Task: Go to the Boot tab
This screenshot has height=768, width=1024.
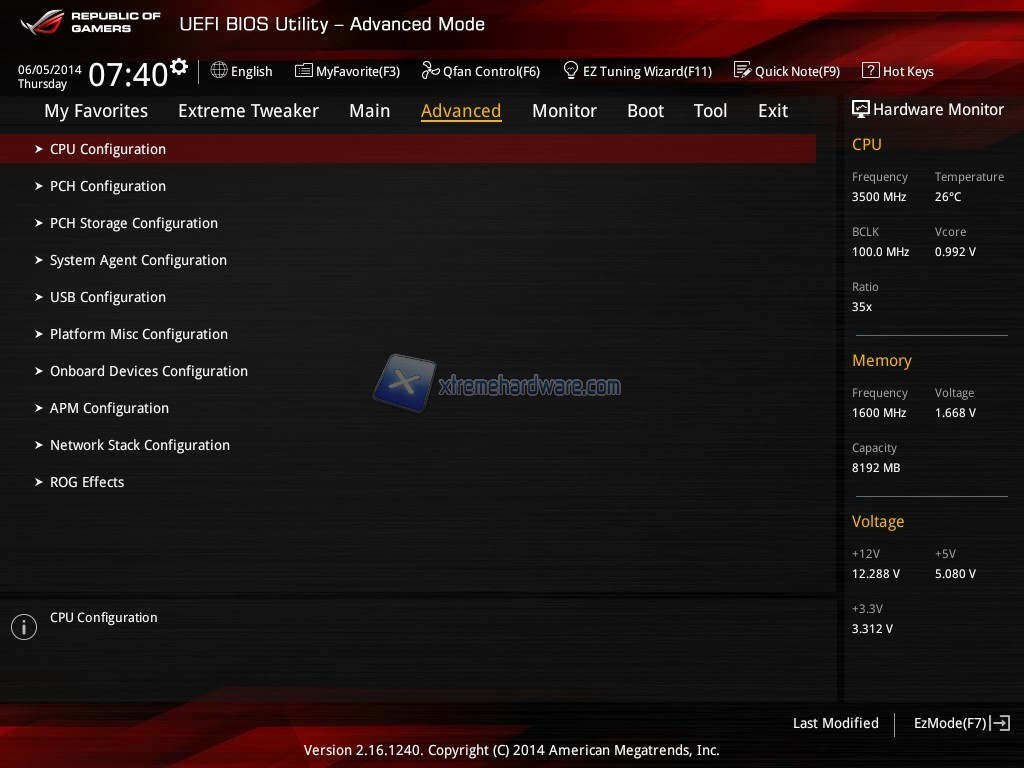Action: (x=645, y=111)
